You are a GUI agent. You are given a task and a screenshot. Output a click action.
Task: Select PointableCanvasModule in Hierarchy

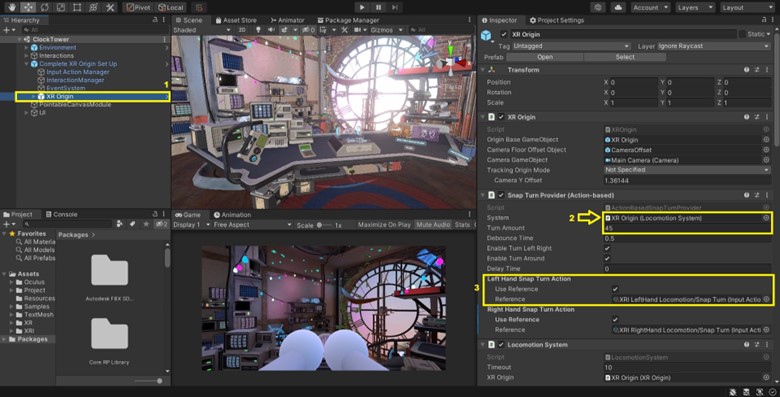coord(71,104)
